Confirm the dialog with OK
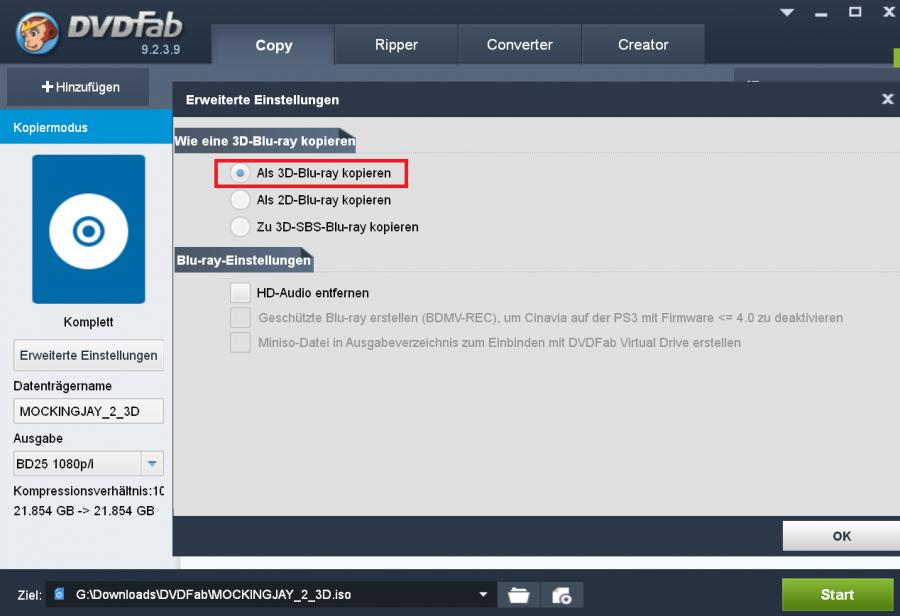 (x=841, y=536)
